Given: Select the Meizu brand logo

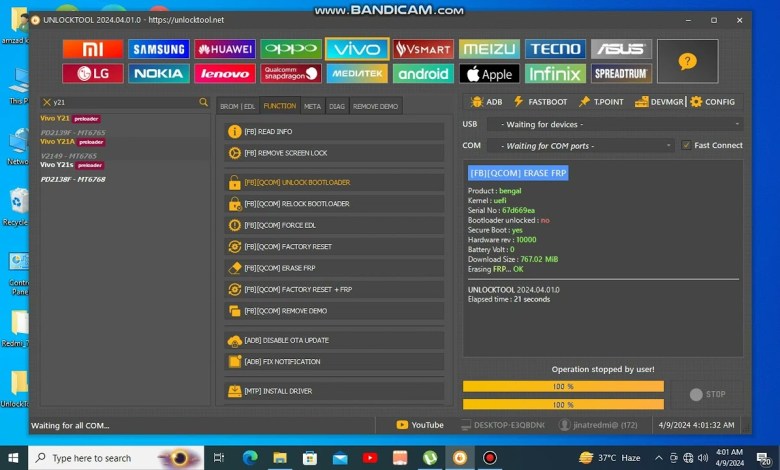Looking at the screenshot, I should click(489, 49).
